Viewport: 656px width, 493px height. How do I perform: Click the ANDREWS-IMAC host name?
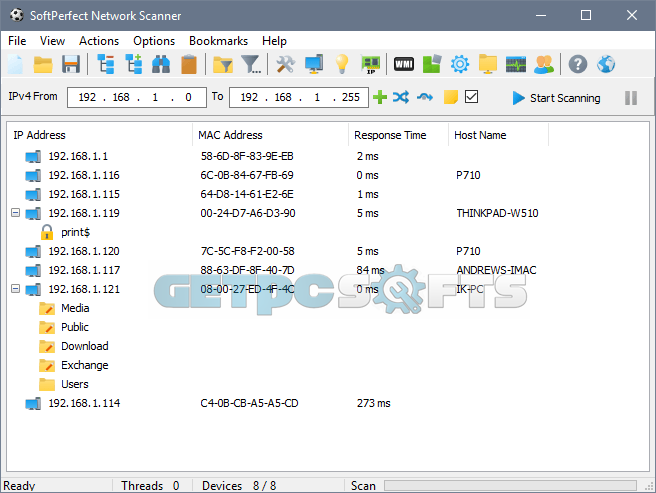tap(496, 270)
